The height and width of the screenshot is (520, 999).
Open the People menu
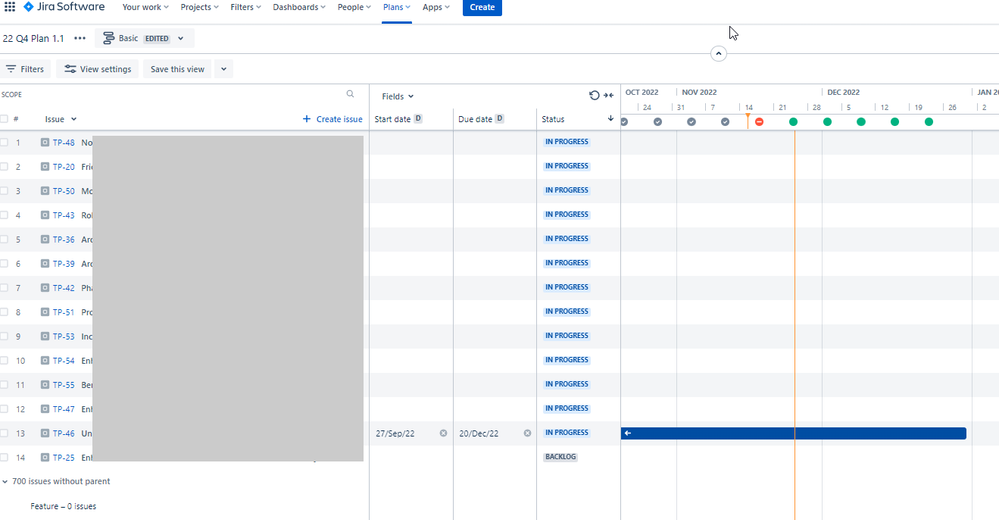[x=354, y=7]
